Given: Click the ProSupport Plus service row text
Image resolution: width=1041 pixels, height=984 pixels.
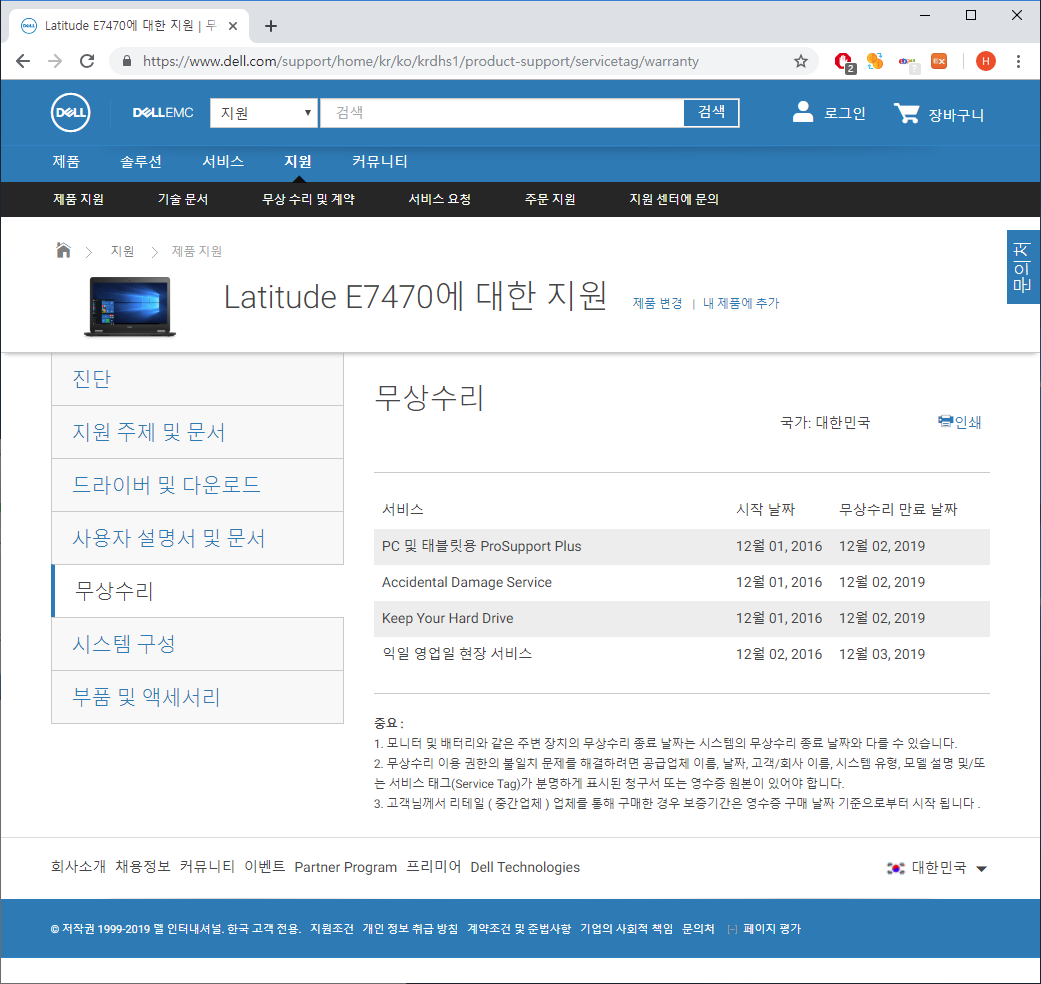Looking at the screenshot, I should pos(481,546).
